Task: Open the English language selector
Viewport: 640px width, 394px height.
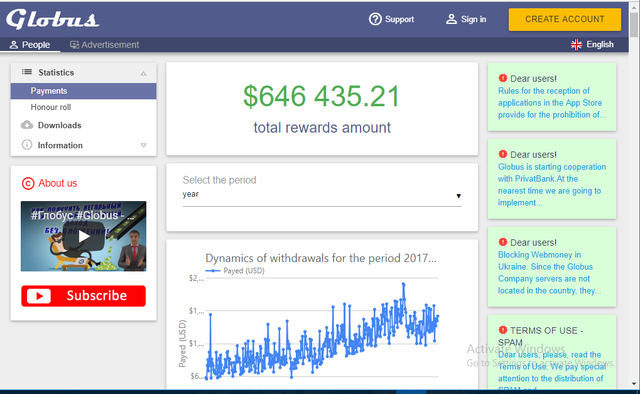Action: (x=592, y=45)
